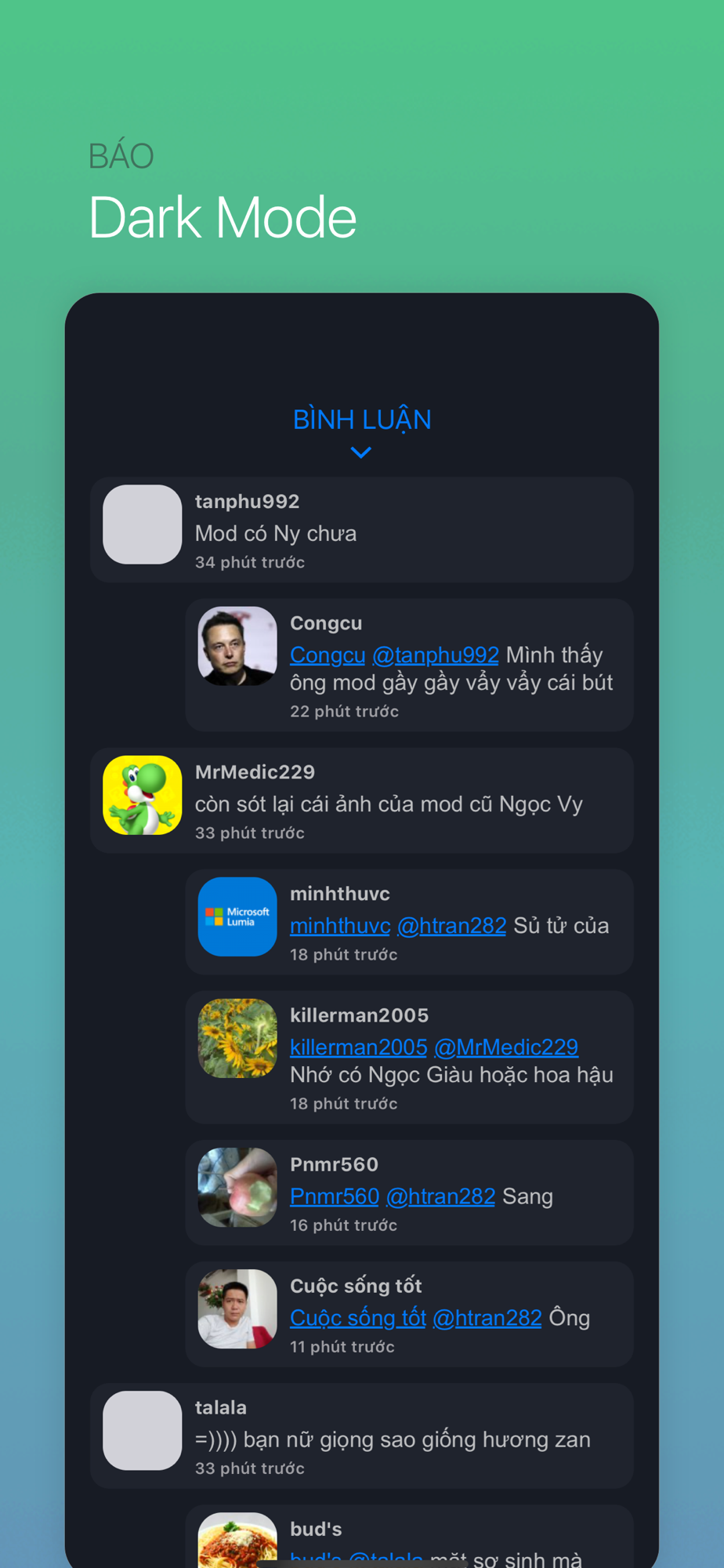Image resolution: width=724 pixels, height=1568 pixels.
Task: Collapse comments with the chevron under BÌNH LUẬN
Action: pyautogui.click(x=361, y=452)
